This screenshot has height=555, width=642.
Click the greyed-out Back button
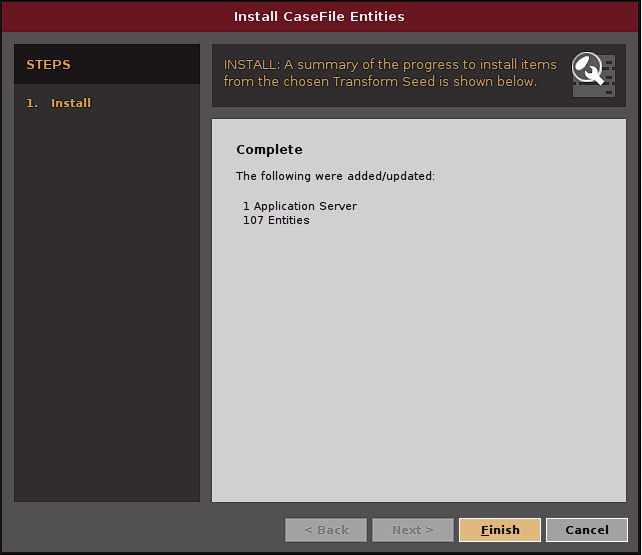pyautogui.click(x=326, y=530)
